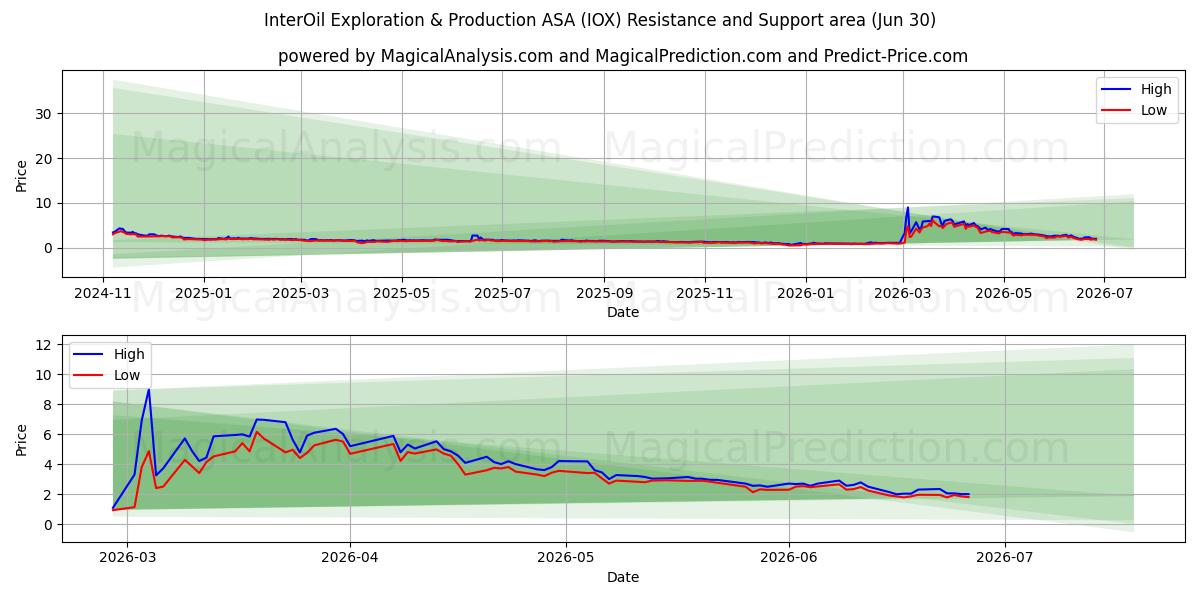
Task: Click the March 2026 price spike peak in top chart
Action: (908, 208)
